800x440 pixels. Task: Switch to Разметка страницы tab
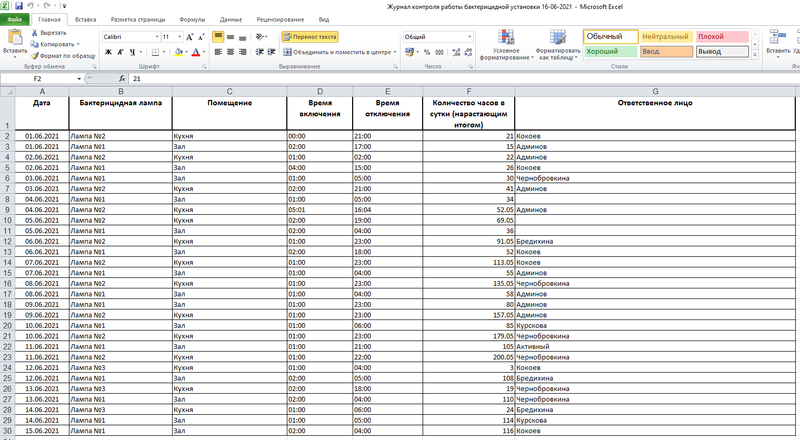coord(138,19)
